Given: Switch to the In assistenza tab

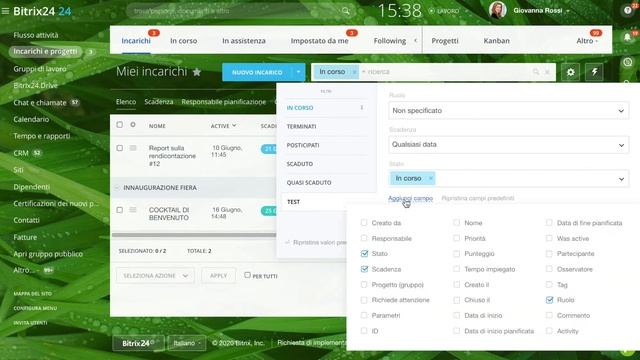Looking at the screenshot, I should point(244,41).
